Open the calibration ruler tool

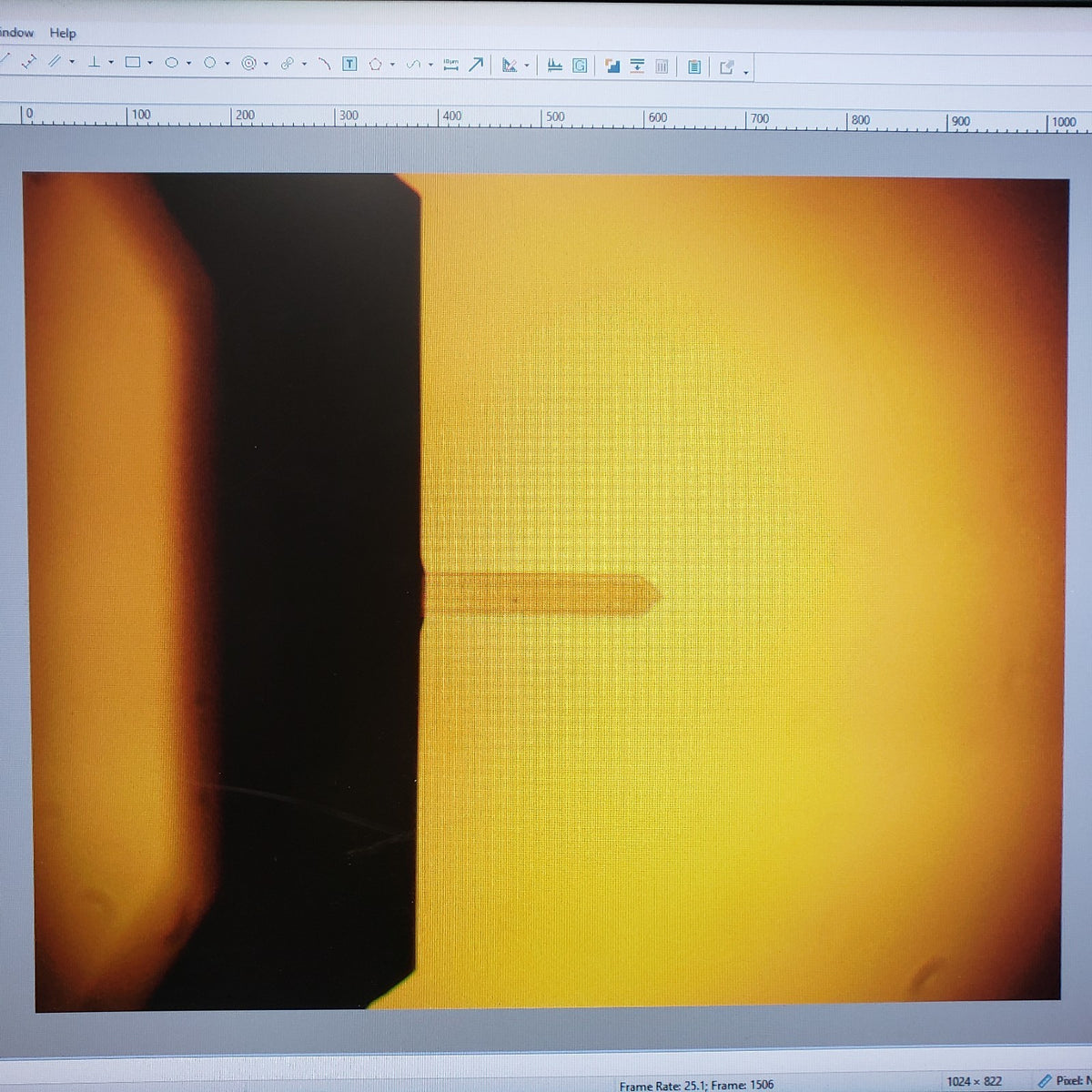[510, 66]
